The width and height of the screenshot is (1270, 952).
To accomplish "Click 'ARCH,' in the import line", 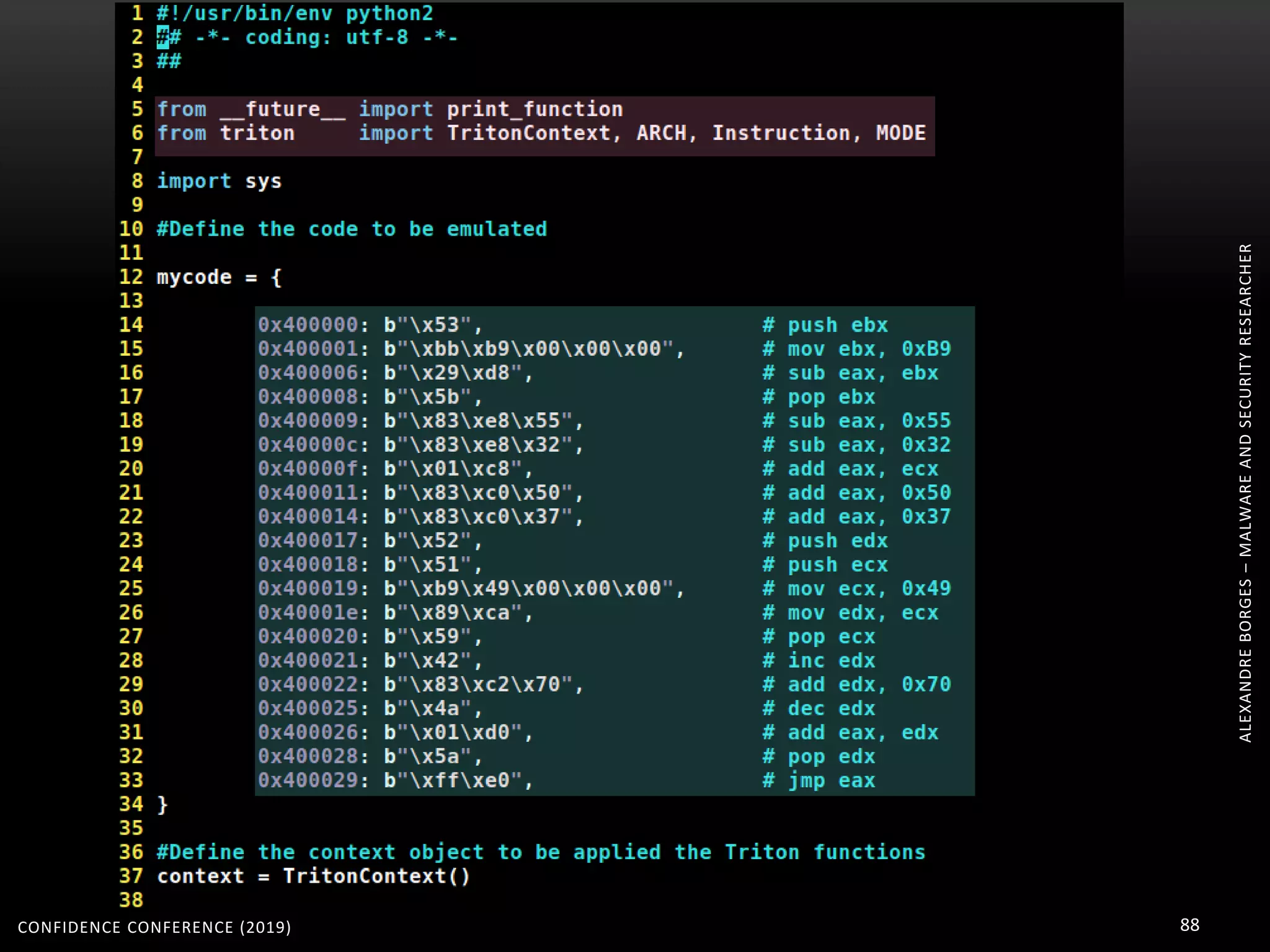I will click(x=667, y=133).
